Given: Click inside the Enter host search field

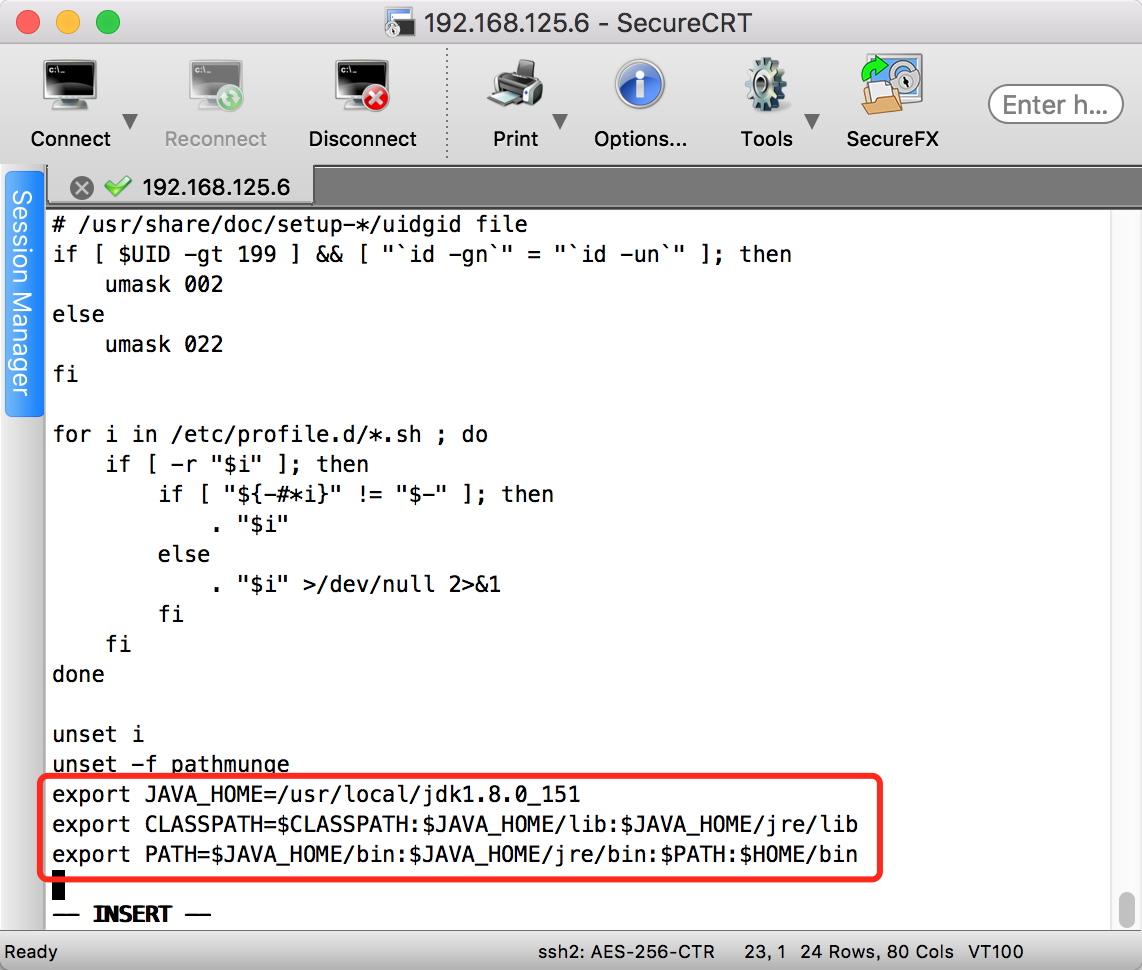Looking at the screenshot, I should tap(1055, 104).
